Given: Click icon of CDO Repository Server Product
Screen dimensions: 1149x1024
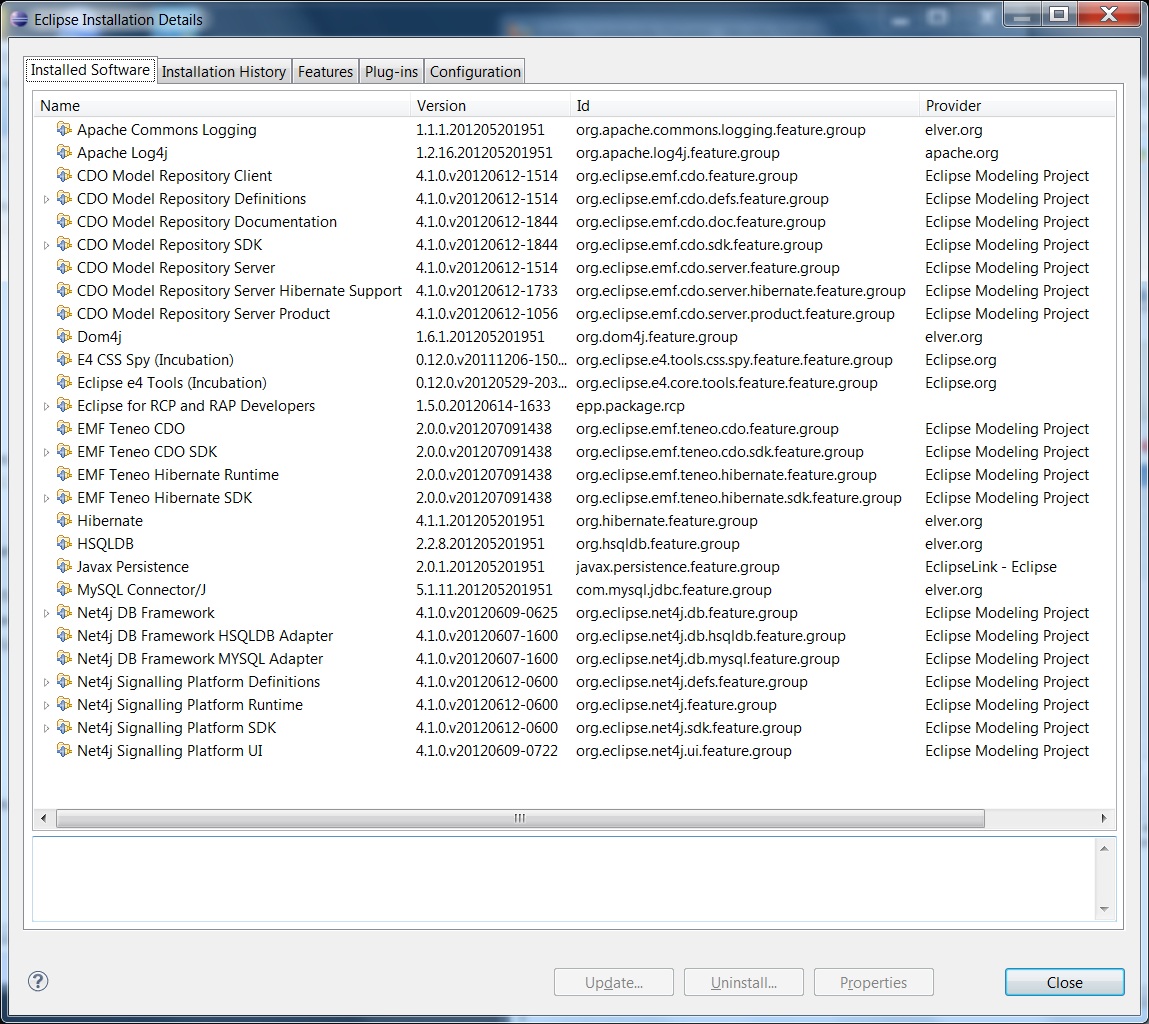Looking at the screenshot, I should click(64, 314).
